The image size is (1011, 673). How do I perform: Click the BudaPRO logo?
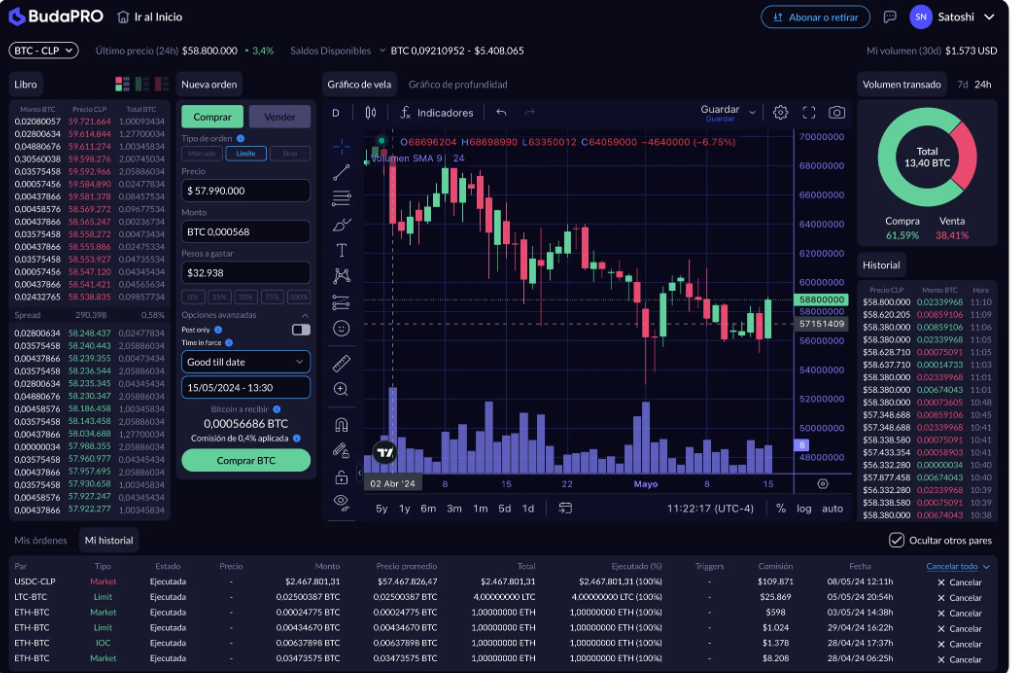[x=55, y=16]
